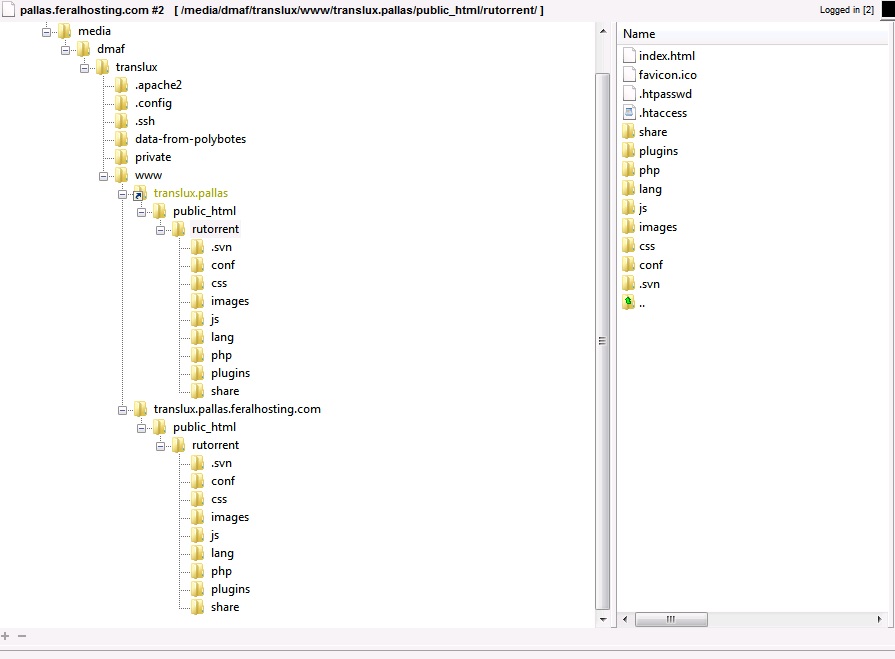Image resolution: width=895 pixels, height=659 pixels.
Task: Click the php folder icon in file list
Action: [628, 169]
